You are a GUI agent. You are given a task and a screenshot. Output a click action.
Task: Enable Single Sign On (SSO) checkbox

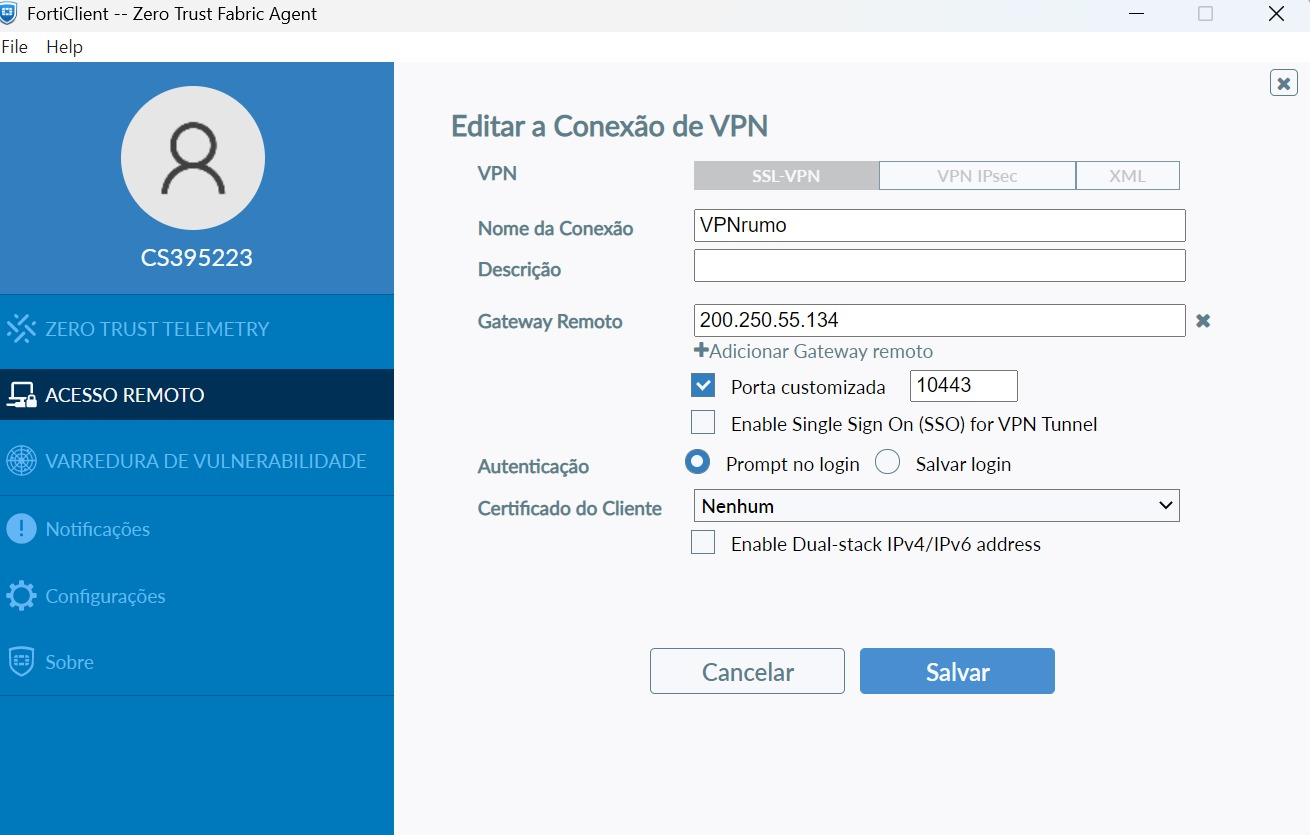[703, 423]
